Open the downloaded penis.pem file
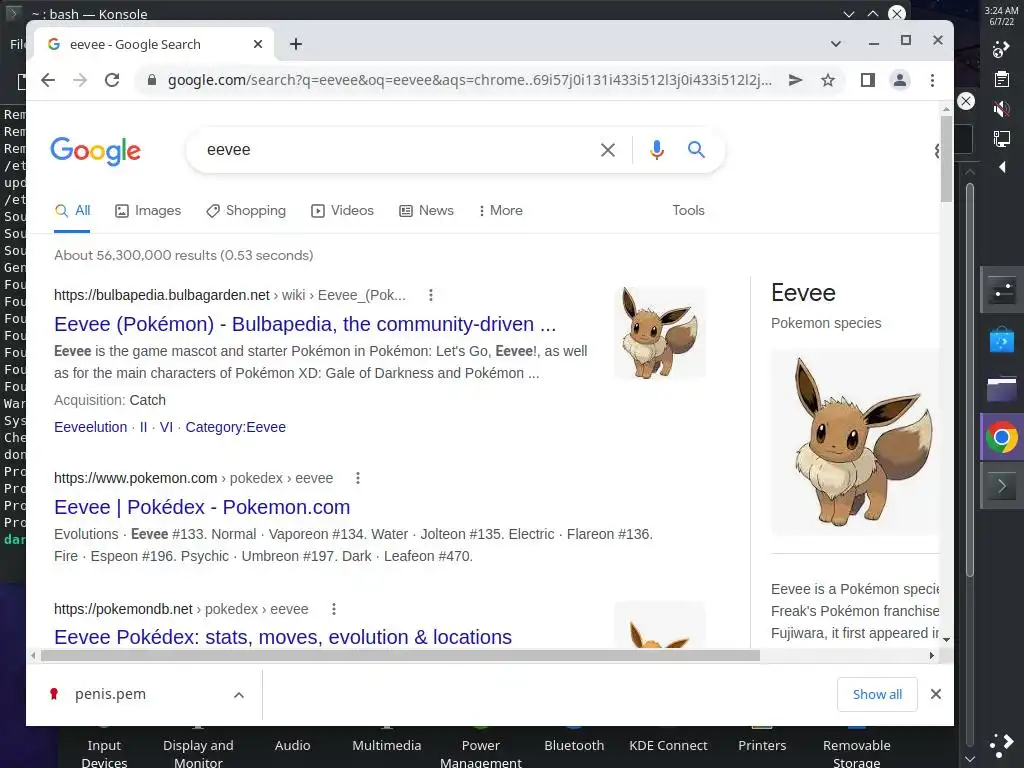 pyautogui.click(x=110, y=694)
